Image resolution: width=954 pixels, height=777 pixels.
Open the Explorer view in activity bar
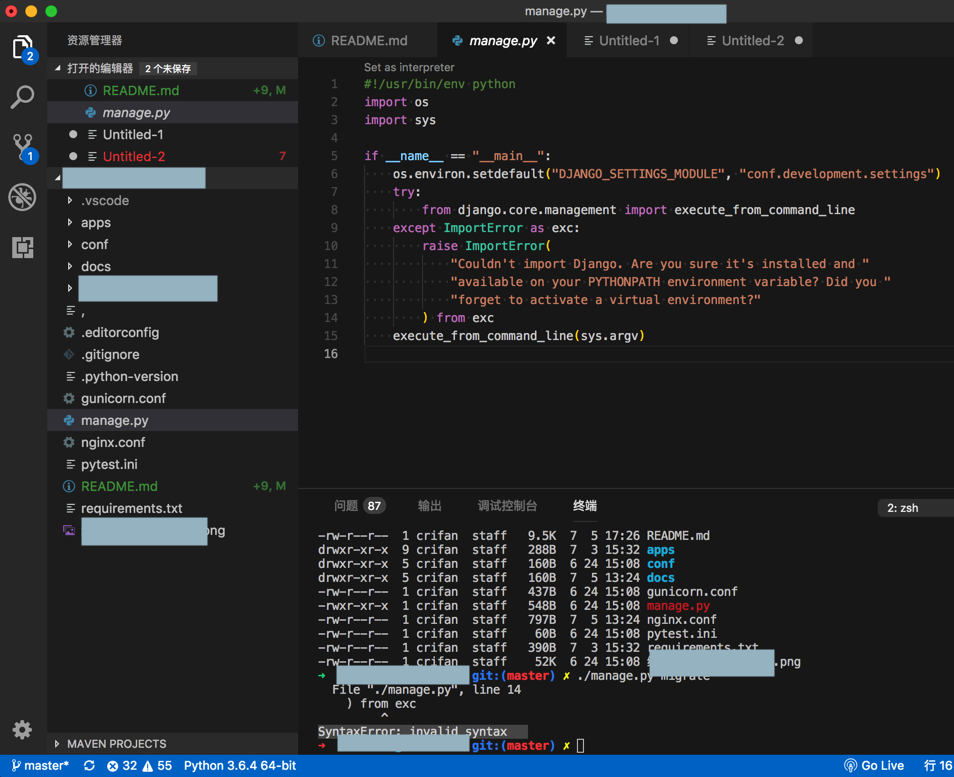(x=22, y=48)
